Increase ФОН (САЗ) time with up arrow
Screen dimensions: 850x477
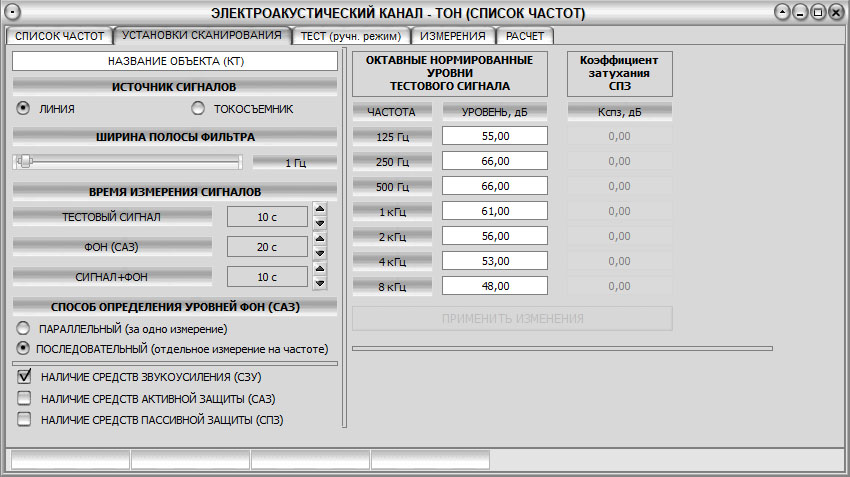click(320, 239)
